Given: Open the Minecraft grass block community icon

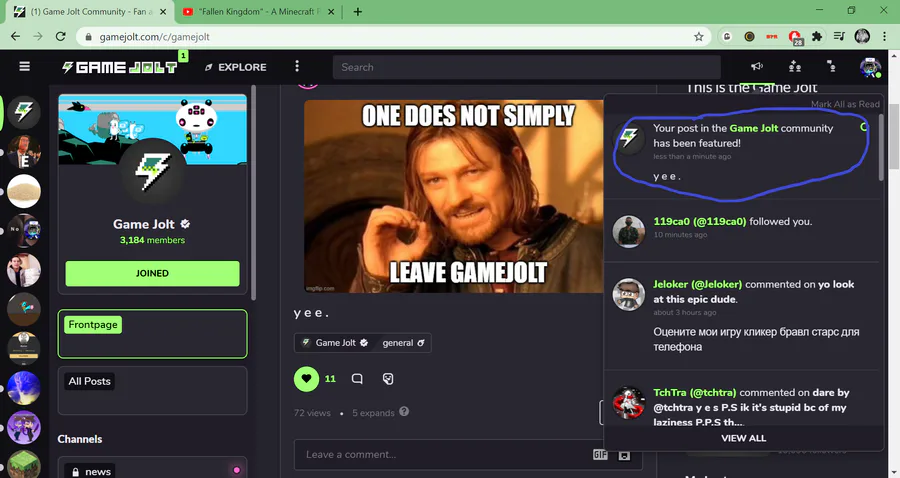Looking at the screenshot, I should [x=24, y=464].
